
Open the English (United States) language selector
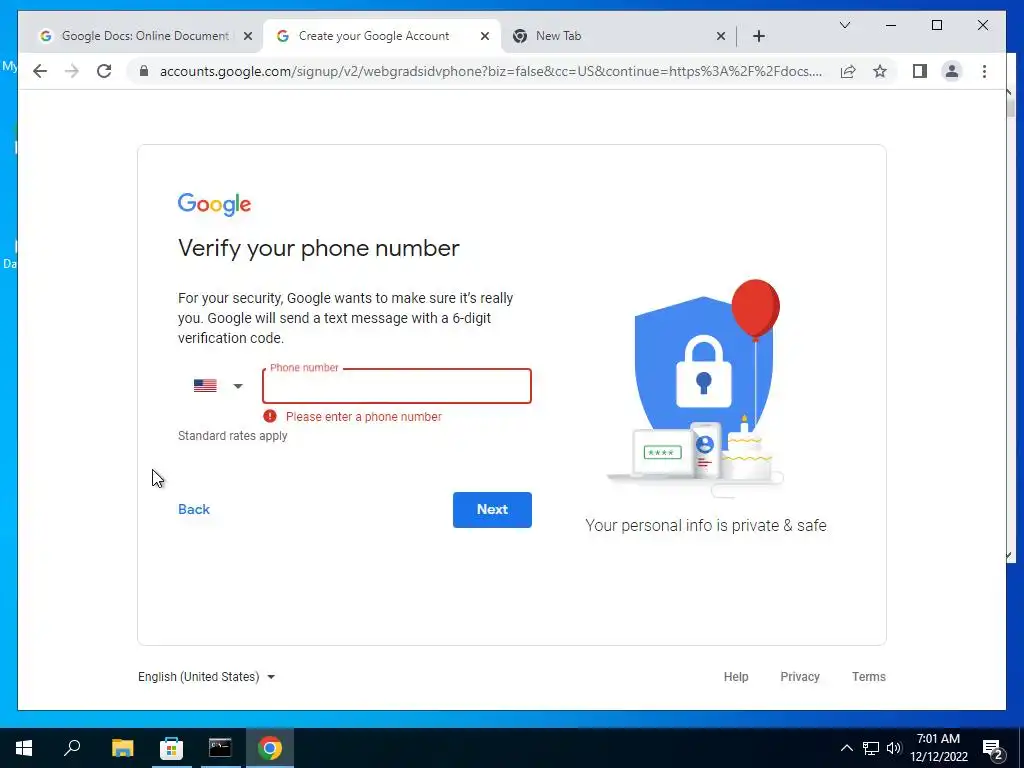(206, 677)
